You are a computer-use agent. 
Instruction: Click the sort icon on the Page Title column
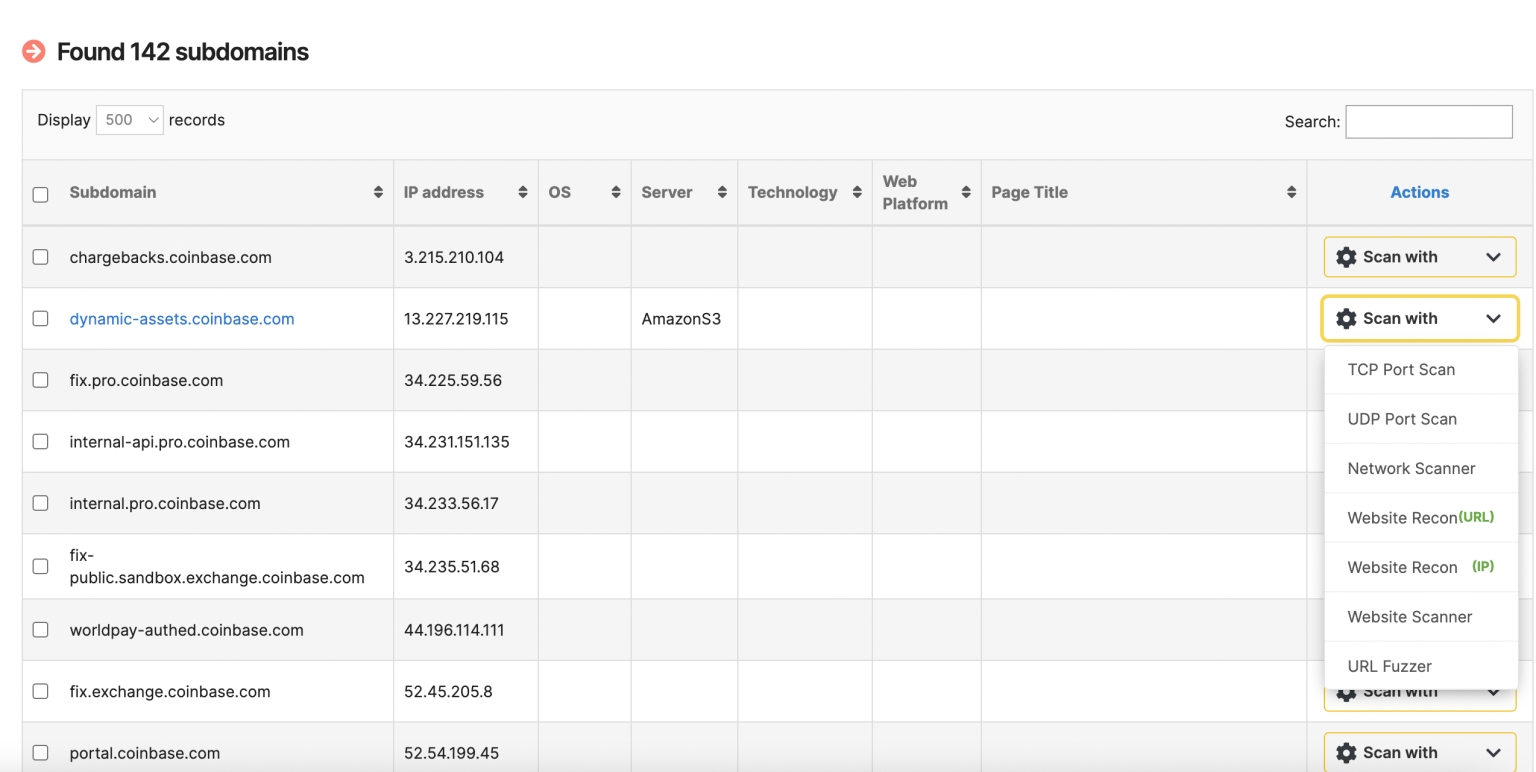[1291, 192]
